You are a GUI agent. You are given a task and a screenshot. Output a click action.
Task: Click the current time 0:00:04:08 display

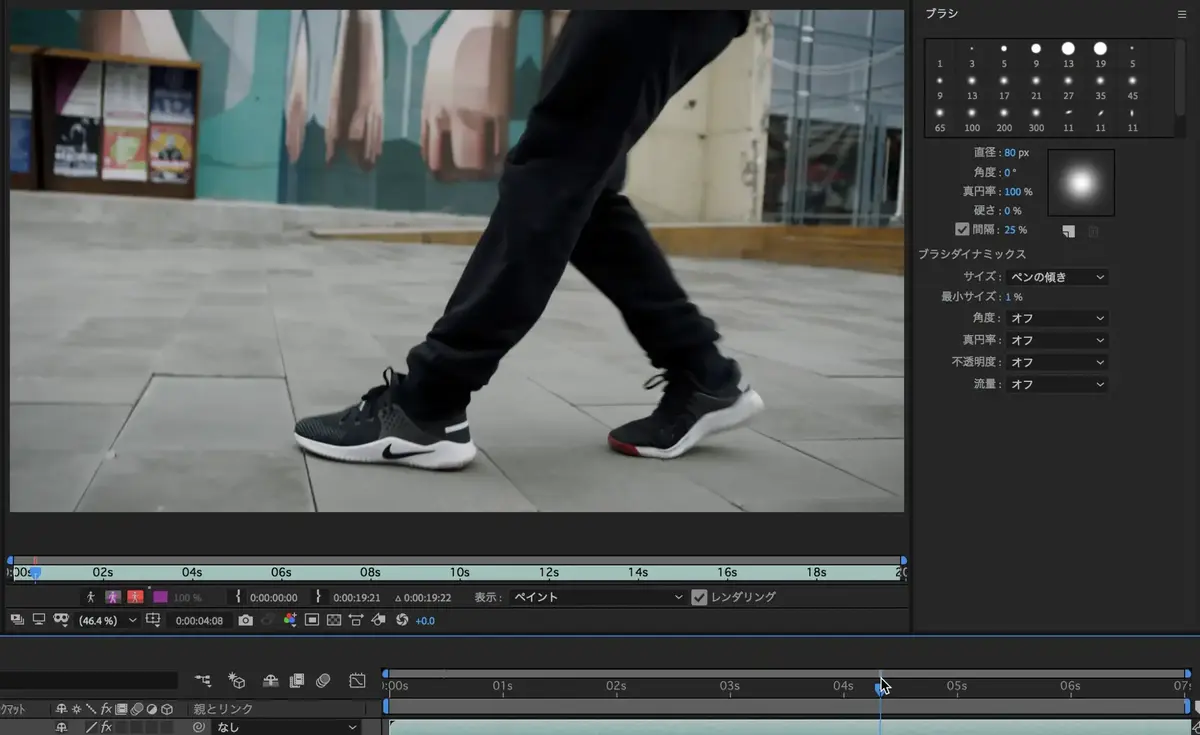coord(197,621)
